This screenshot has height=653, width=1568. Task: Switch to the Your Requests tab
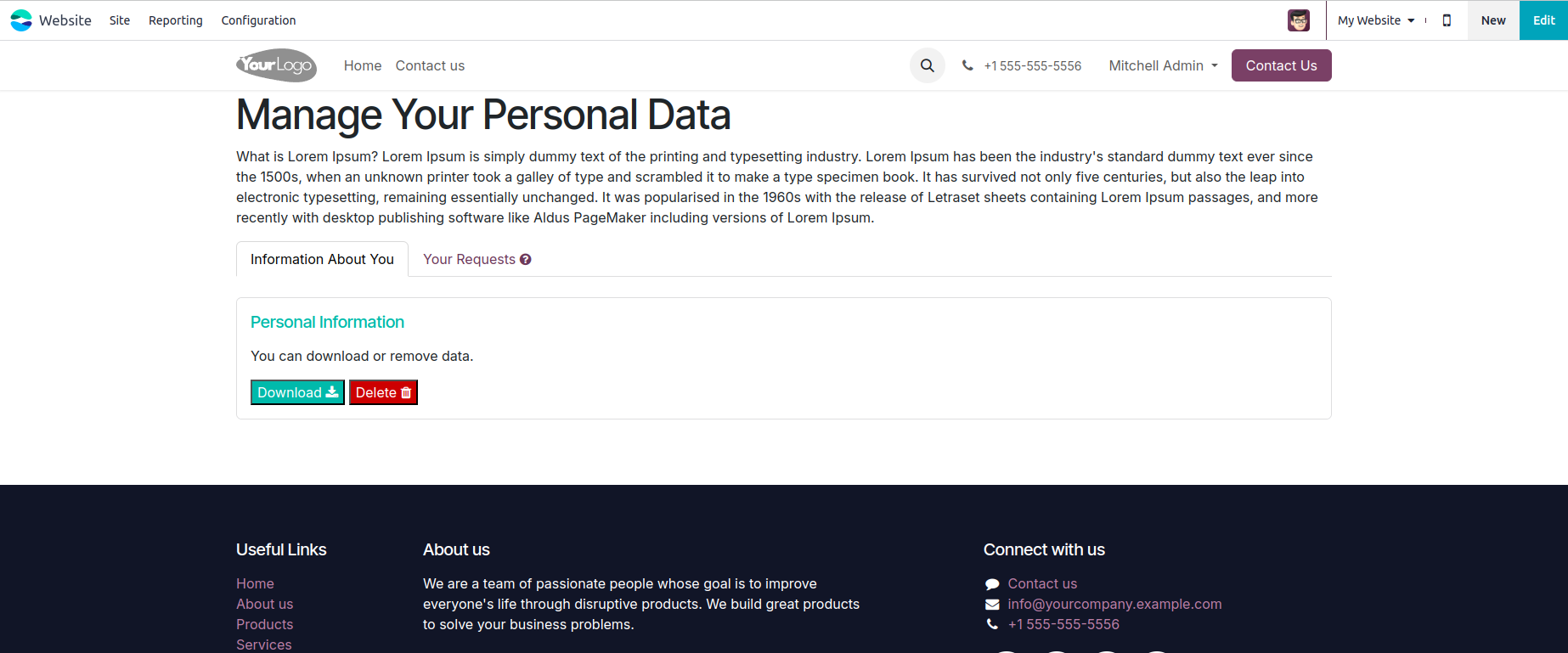(469, 259)
